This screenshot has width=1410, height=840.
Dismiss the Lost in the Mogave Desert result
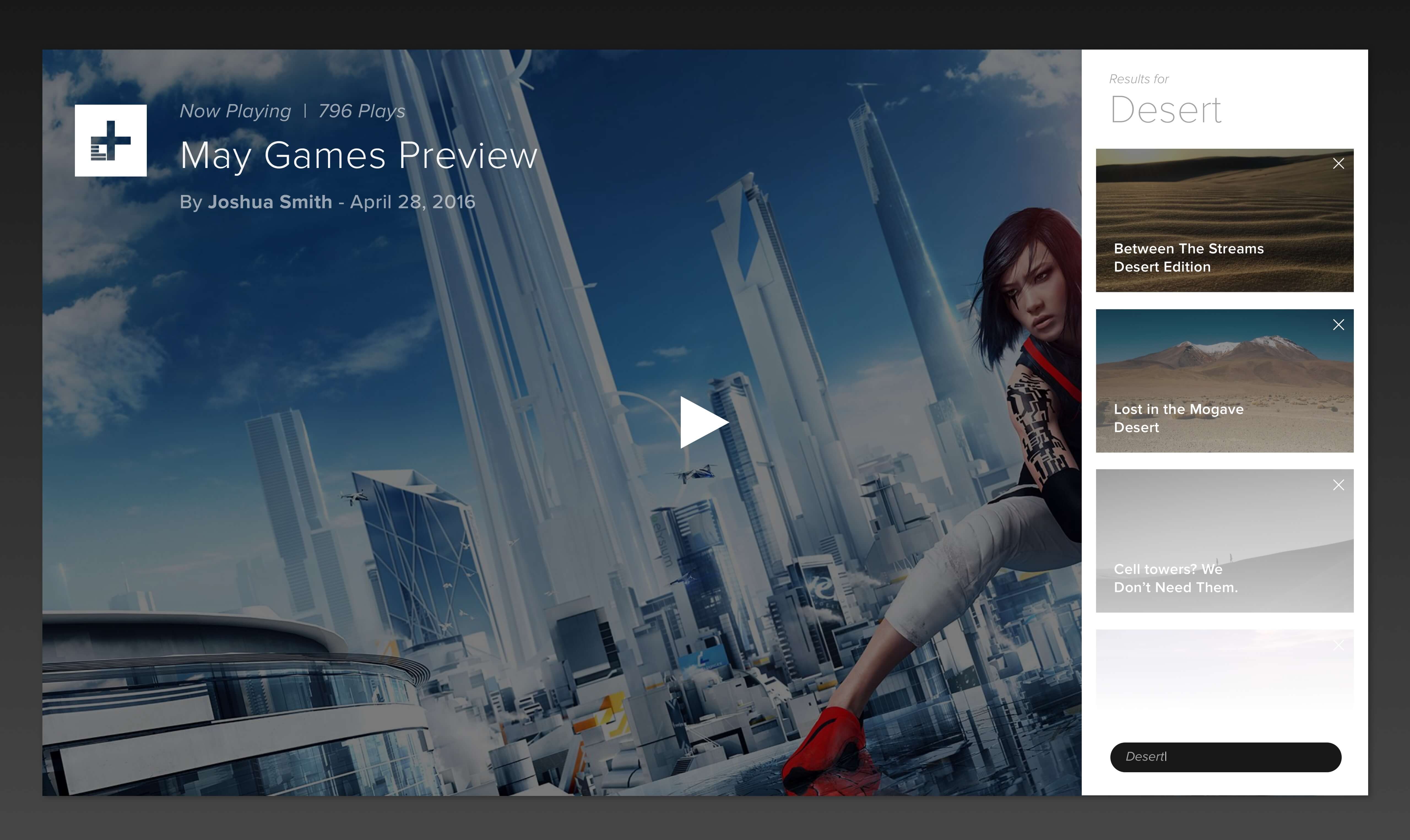click(1338, 324)
